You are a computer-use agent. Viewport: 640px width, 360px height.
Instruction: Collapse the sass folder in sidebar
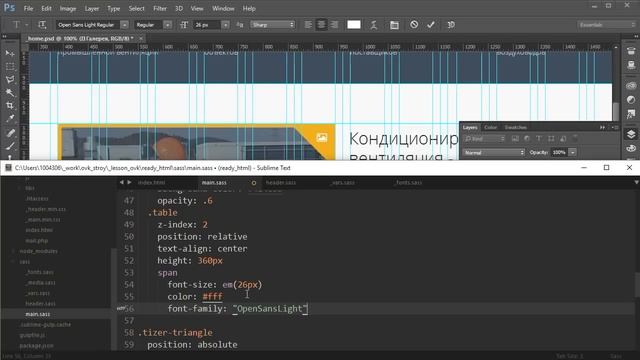[13, 262]
